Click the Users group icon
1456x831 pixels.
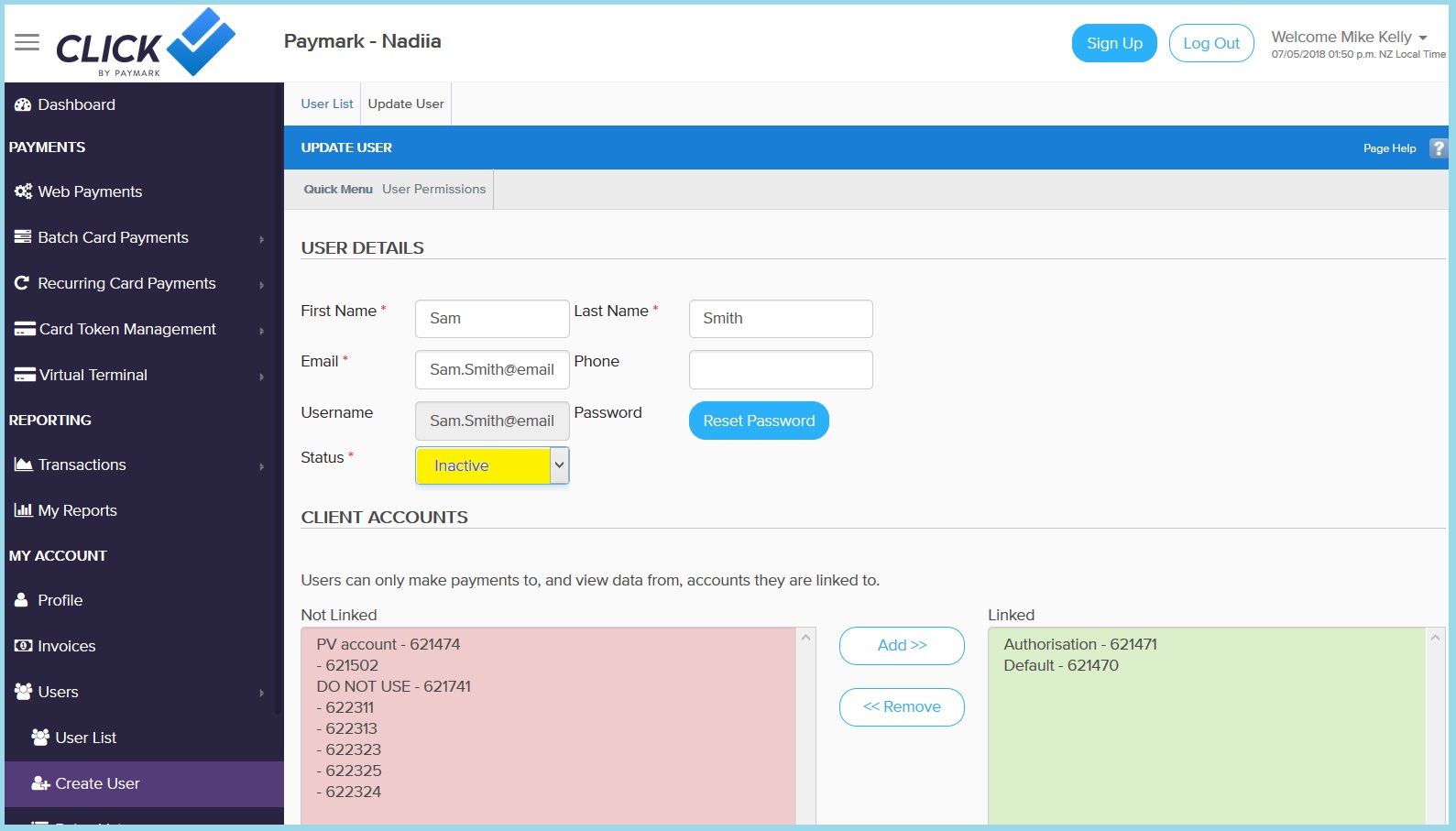(23, 692)
